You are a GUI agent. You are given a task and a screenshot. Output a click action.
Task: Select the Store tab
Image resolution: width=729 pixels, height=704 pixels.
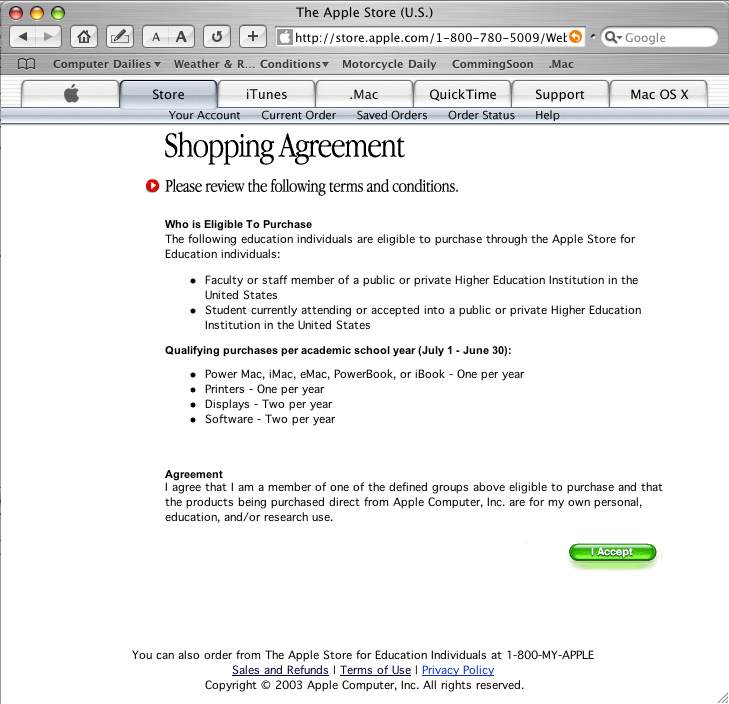point(168,94)
